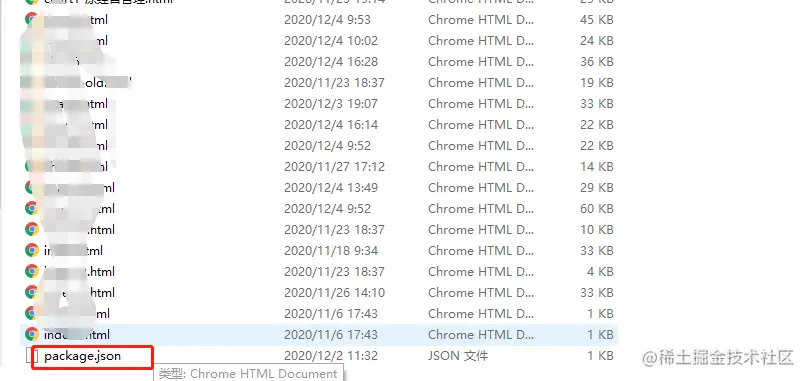This screenshot has width=808, height=381.
Task: Select the file dated 2020/12/3 19:07
Action: (319, 104)
